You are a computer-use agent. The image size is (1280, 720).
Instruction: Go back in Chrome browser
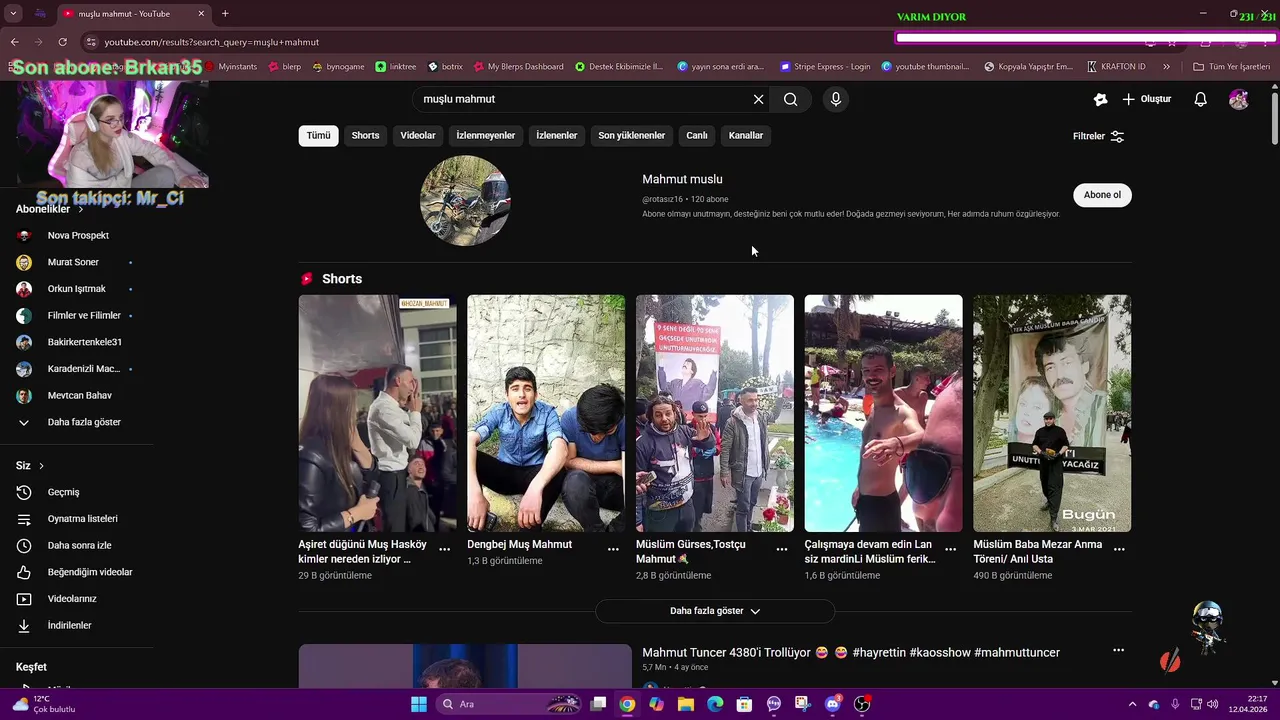tap(15, 42)
